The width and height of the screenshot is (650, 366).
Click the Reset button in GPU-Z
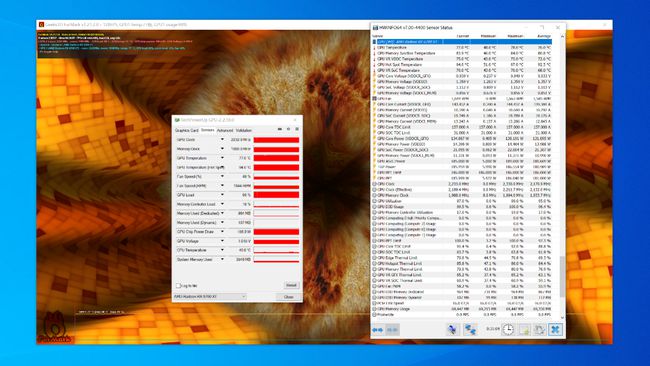[291, 286]
